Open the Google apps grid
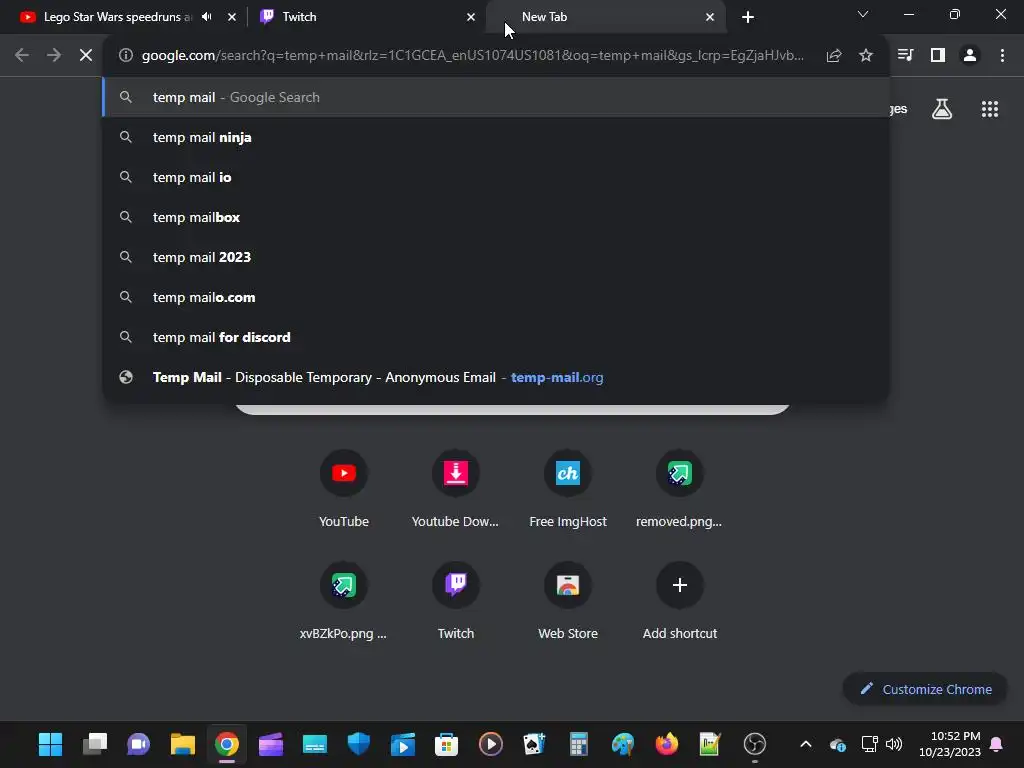The image size is (1024, 768). pos(990,109)
